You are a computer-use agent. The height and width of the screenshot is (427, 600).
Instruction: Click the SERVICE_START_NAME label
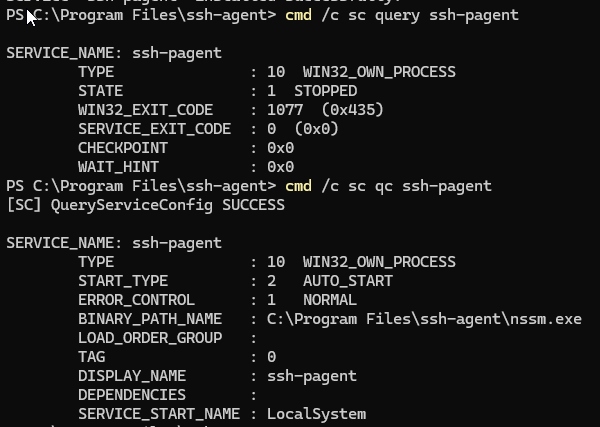click(x=159, y=414)
